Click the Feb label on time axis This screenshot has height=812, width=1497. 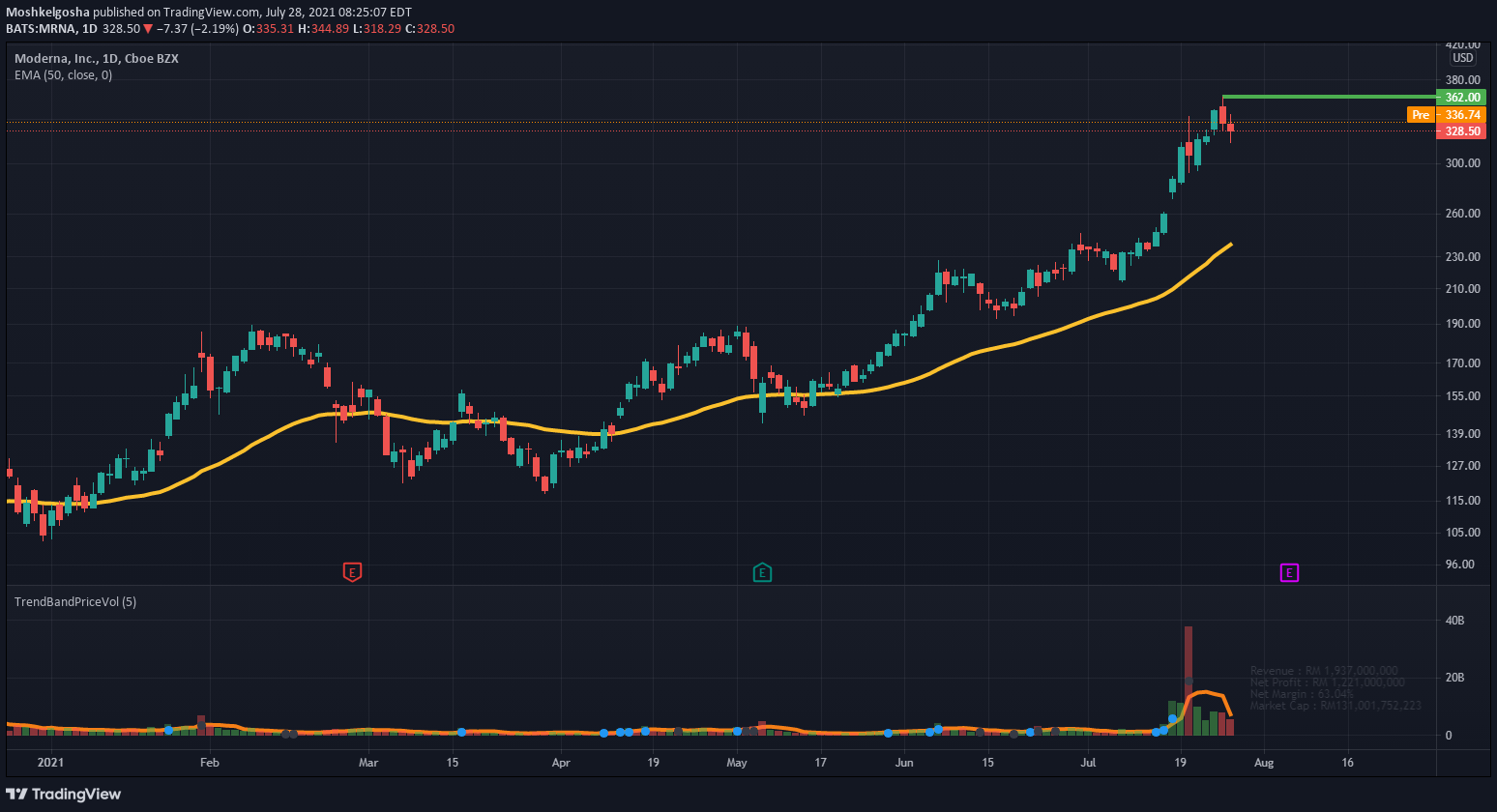tap(209, 763)
